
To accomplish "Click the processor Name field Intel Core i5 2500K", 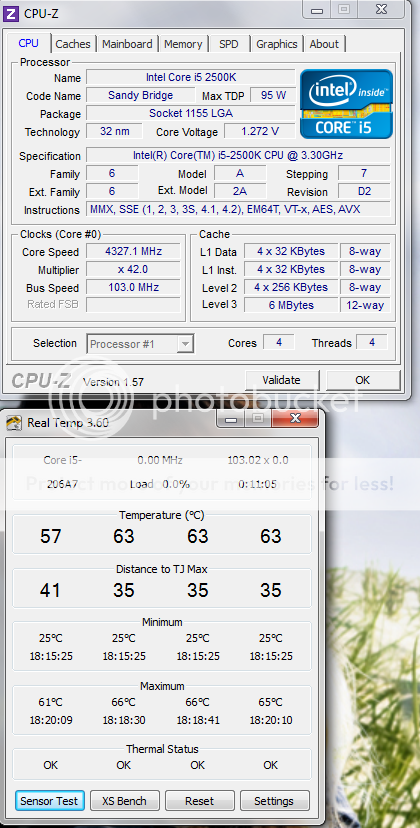I will pos(191,77).
